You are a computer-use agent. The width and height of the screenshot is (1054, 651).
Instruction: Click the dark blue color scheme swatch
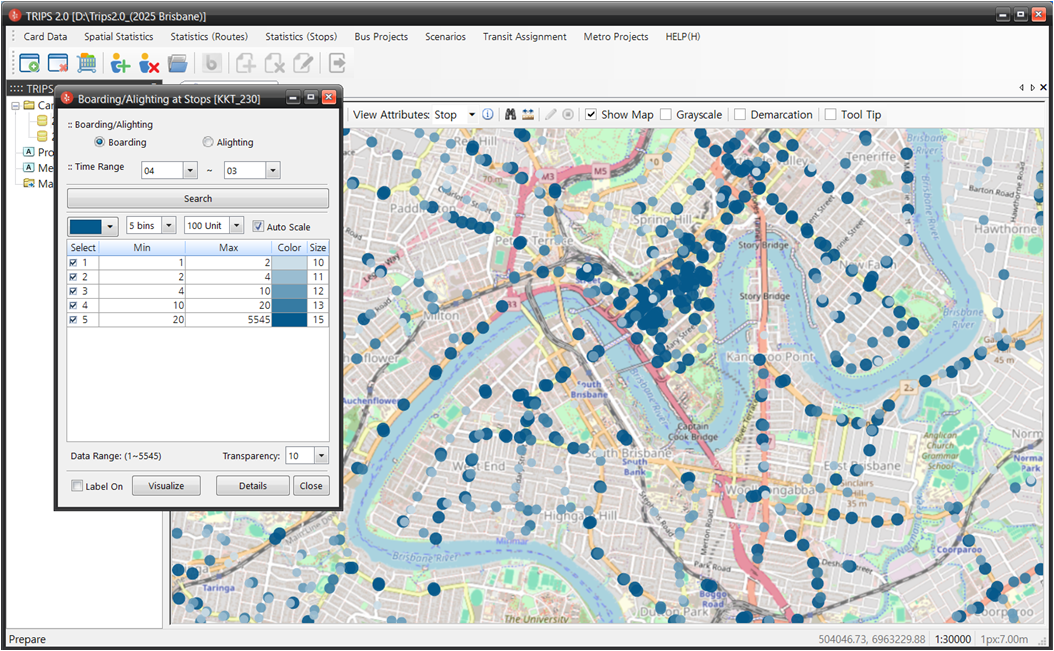pyautogui.click(x=85, y=227)
